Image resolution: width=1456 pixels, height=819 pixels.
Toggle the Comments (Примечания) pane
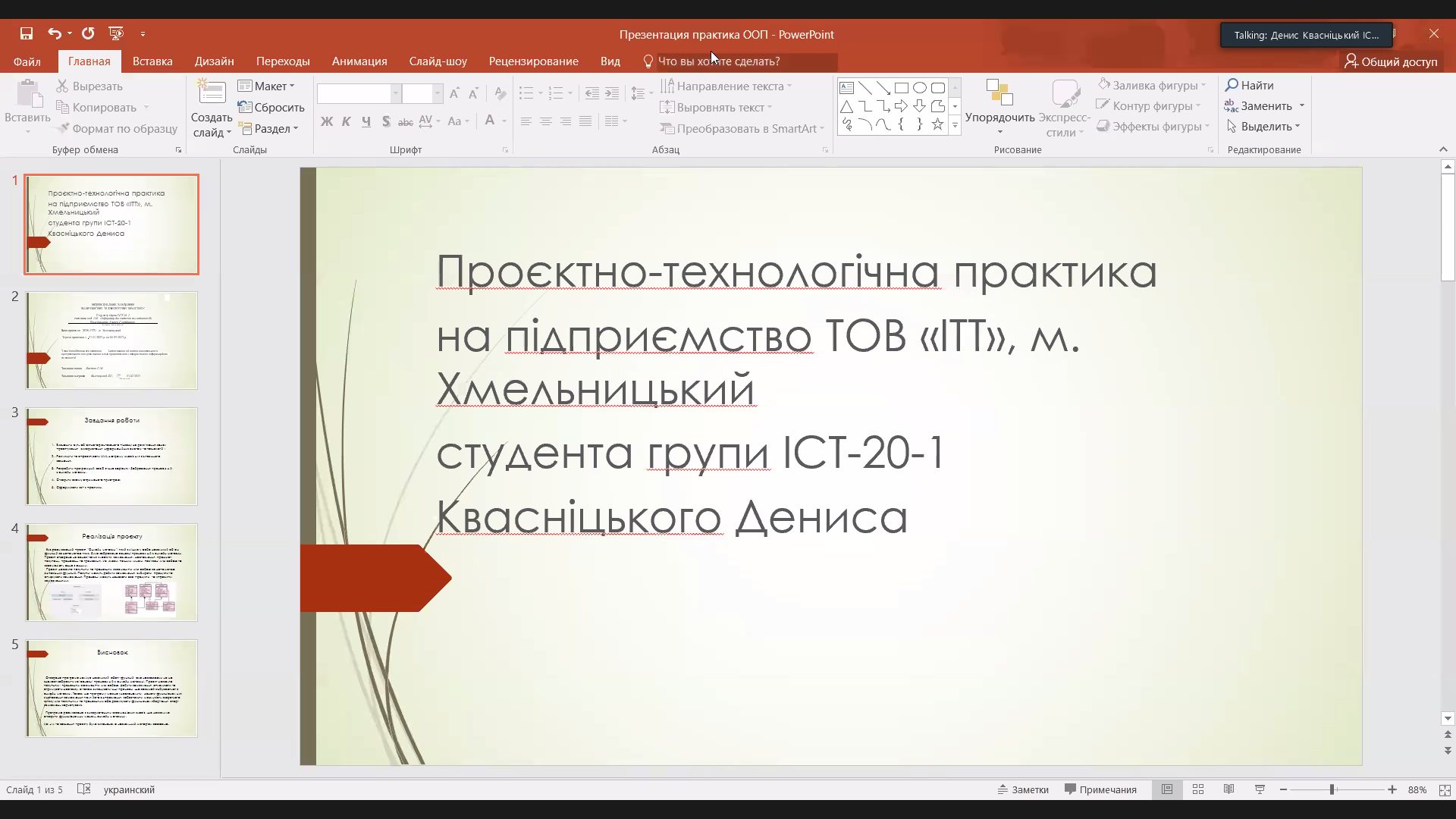pos(1100,789)
